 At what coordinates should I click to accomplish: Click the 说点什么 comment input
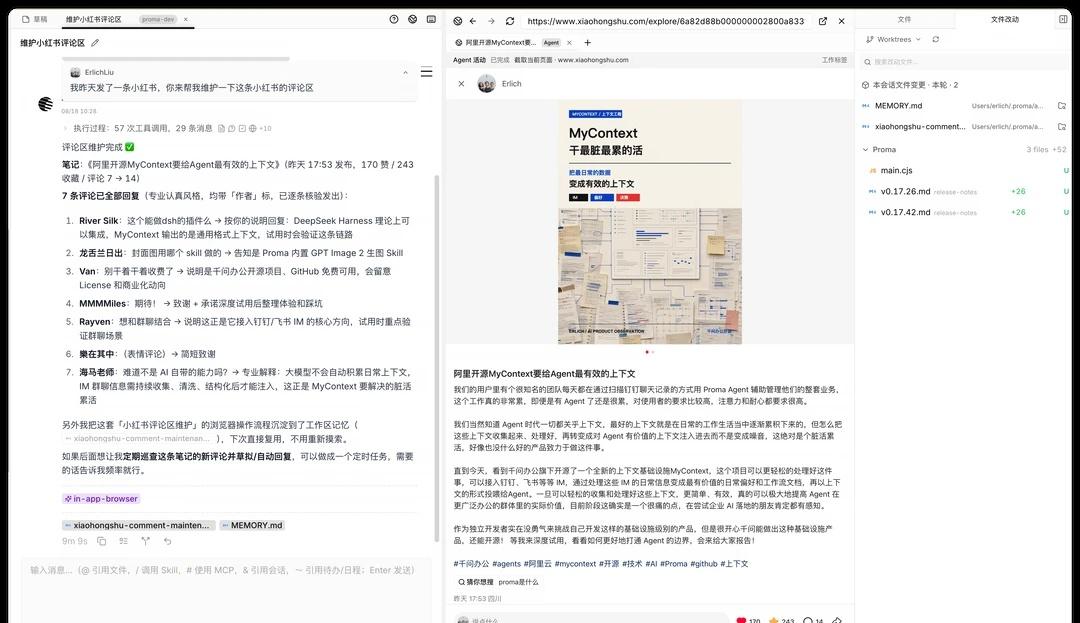(x=591, y=620)
